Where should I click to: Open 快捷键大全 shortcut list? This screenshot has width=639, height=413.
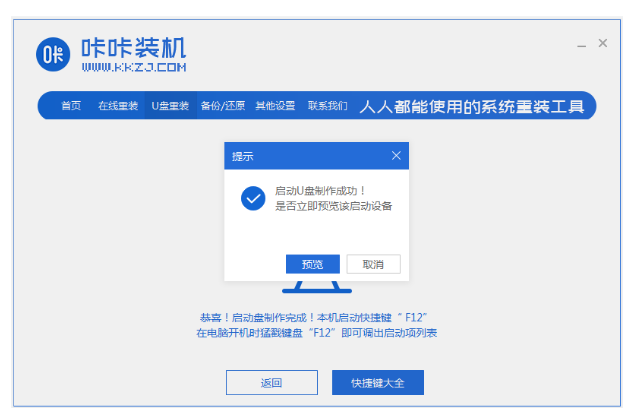tap(378, 382)
